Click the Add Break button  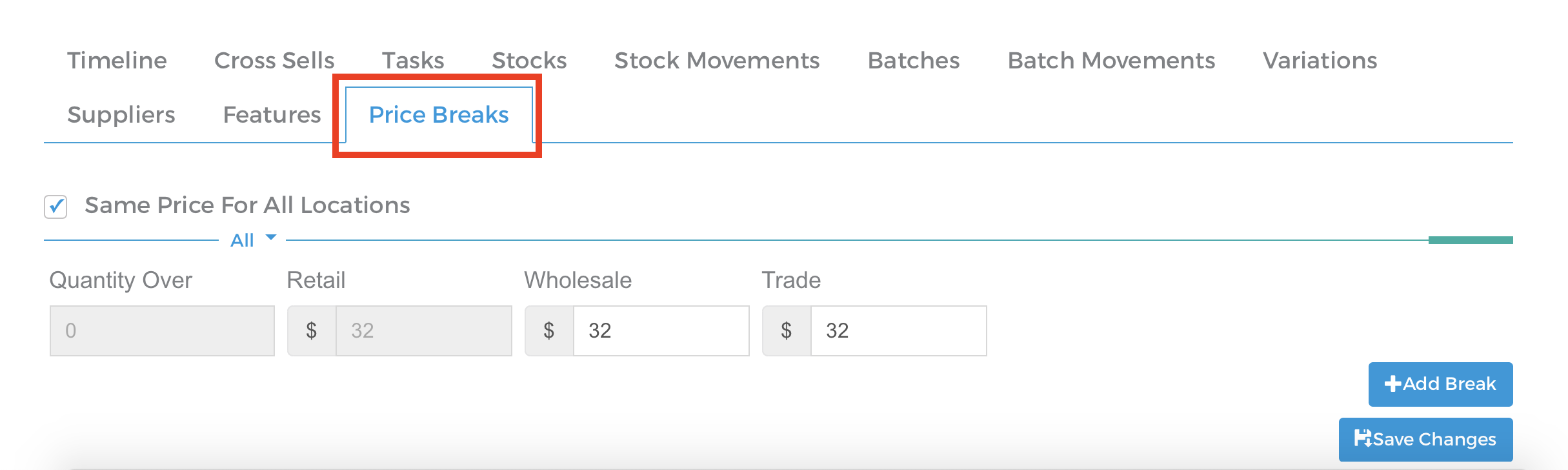[x=1440, y=384]
